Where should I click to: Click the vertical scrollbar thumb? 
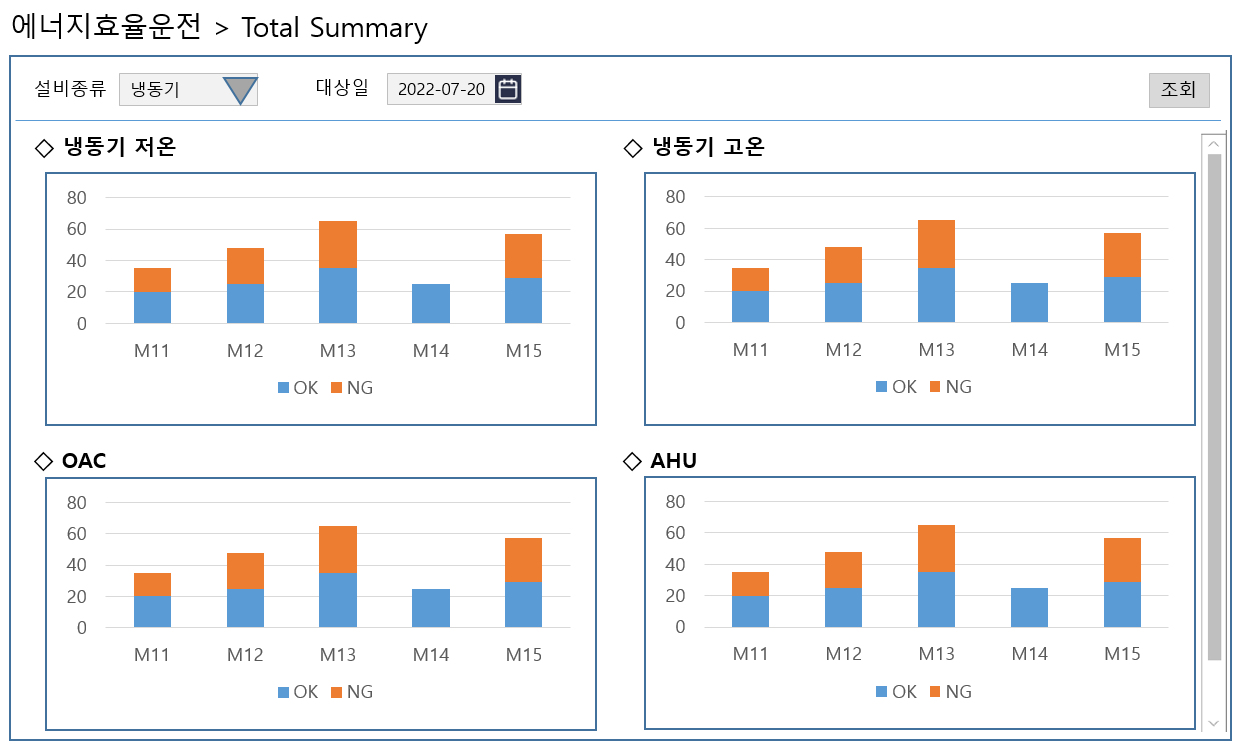click(x=1214, y=407)
